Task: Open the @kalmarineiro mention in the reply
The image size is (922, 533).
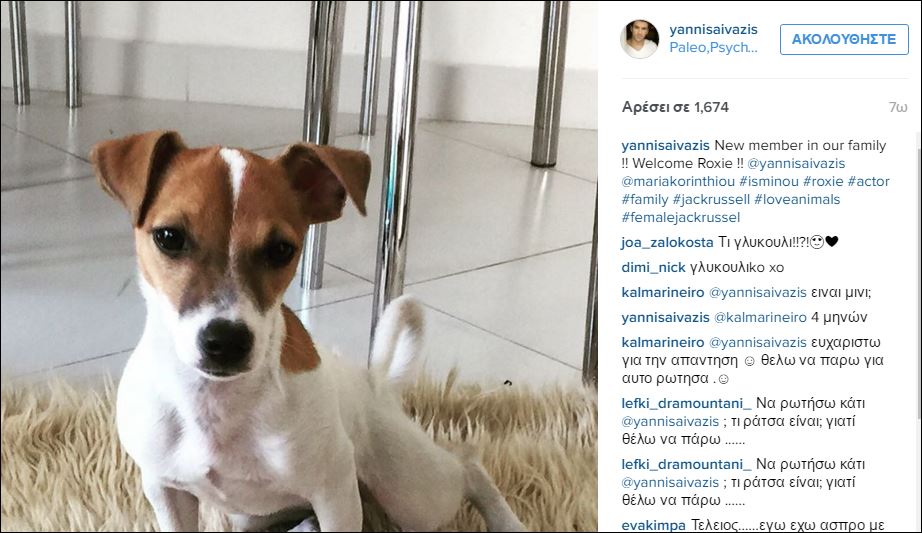Action: click(x=760, y=317)
